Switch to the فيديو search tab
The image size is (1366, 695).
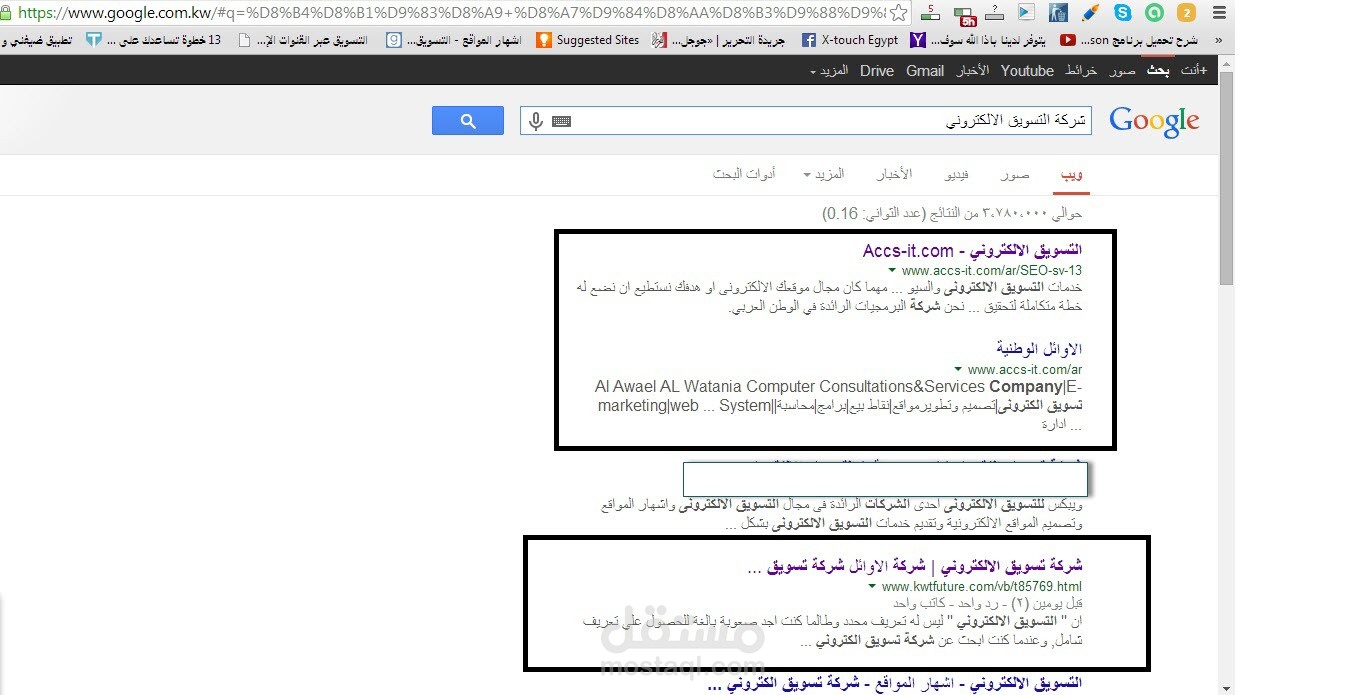pyautogui.click(x=957, y=174)
